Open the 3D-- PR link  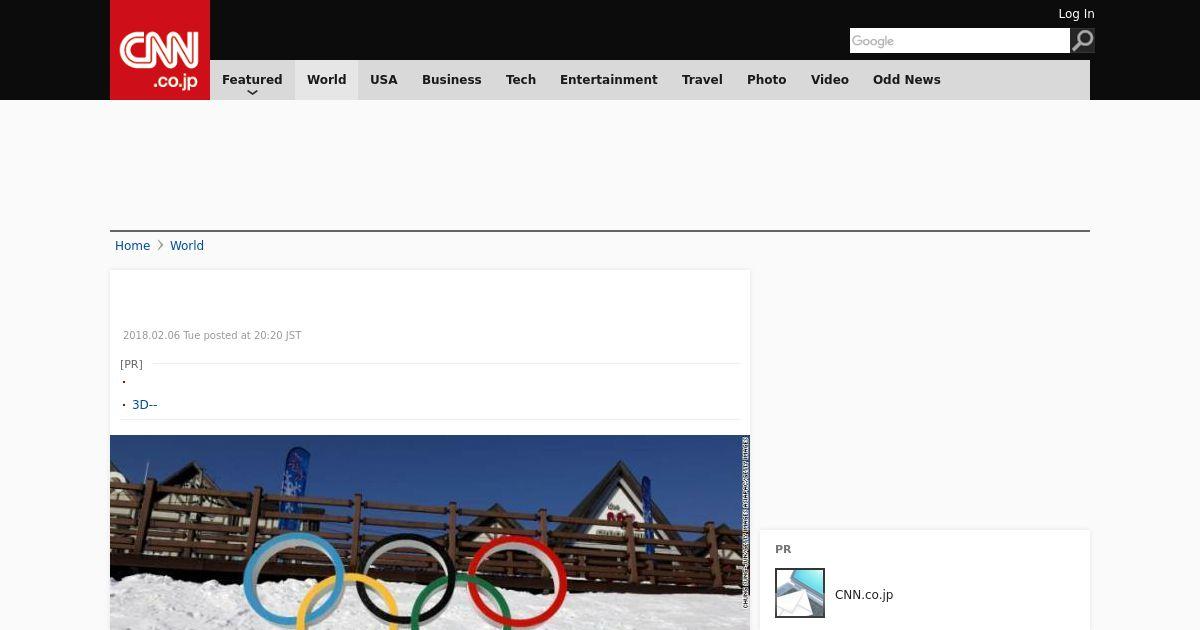click(x=145, y=405)
